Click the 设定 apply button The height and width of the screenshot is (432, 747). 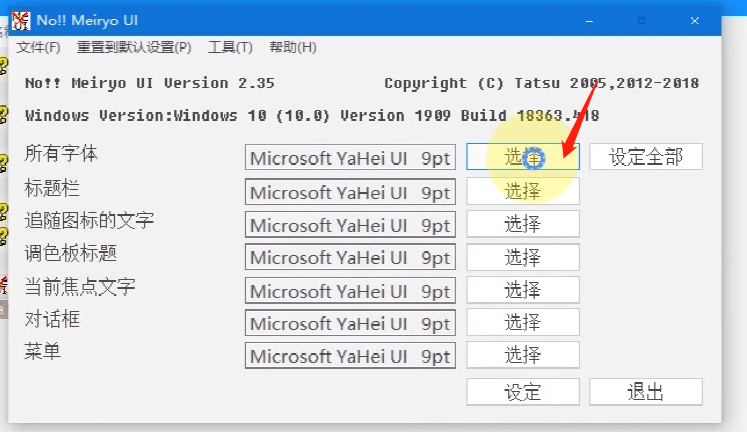[x=523, y=392]
